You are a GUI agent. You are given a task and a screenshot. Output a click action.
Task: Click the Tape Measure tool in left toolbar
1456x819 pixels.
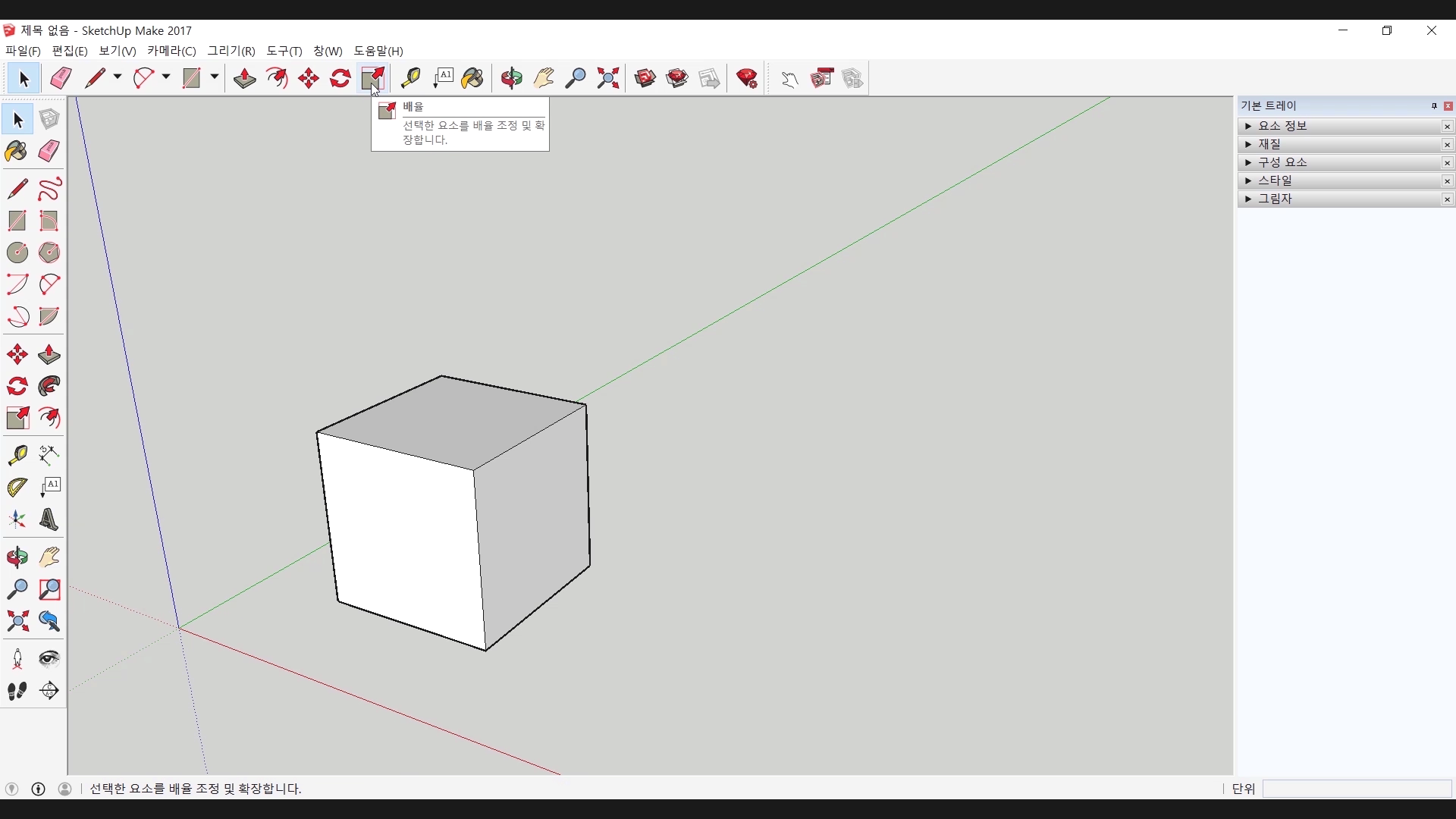click(17, 455)
